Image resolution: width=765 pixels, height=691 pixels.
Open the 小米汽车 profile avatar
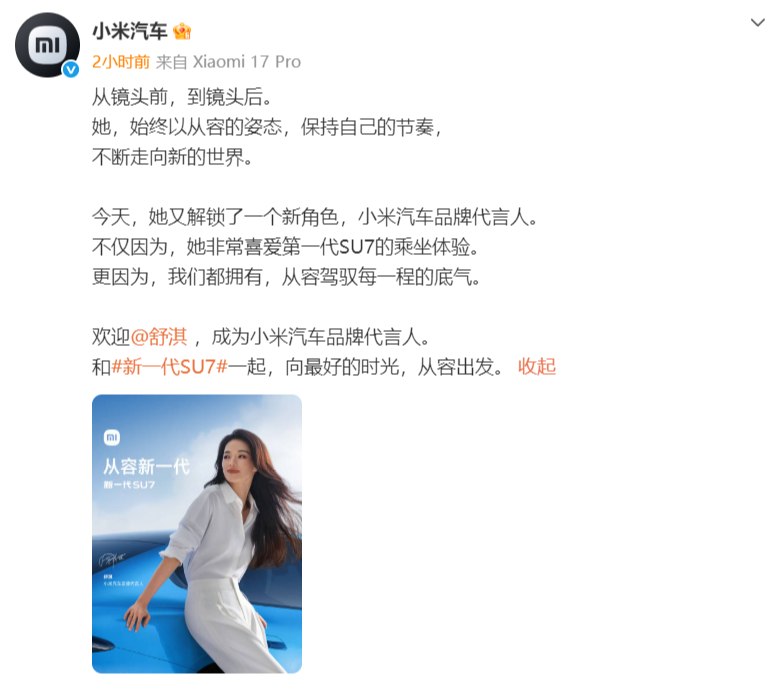(x=47, y=45)
